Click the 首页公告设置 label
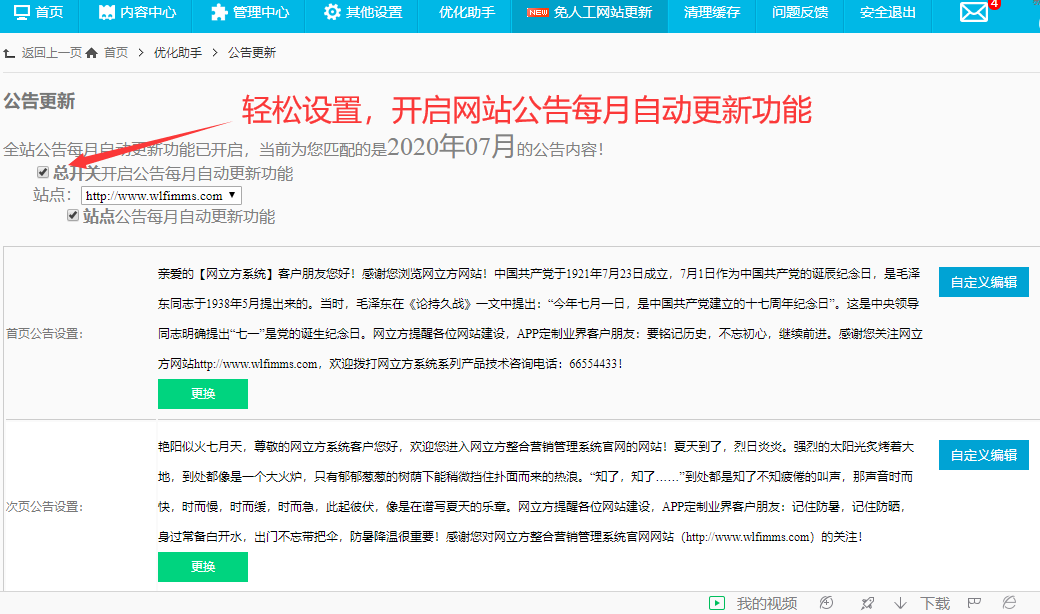This screenshot has height=614, width=1040. [x=44, y=334]
